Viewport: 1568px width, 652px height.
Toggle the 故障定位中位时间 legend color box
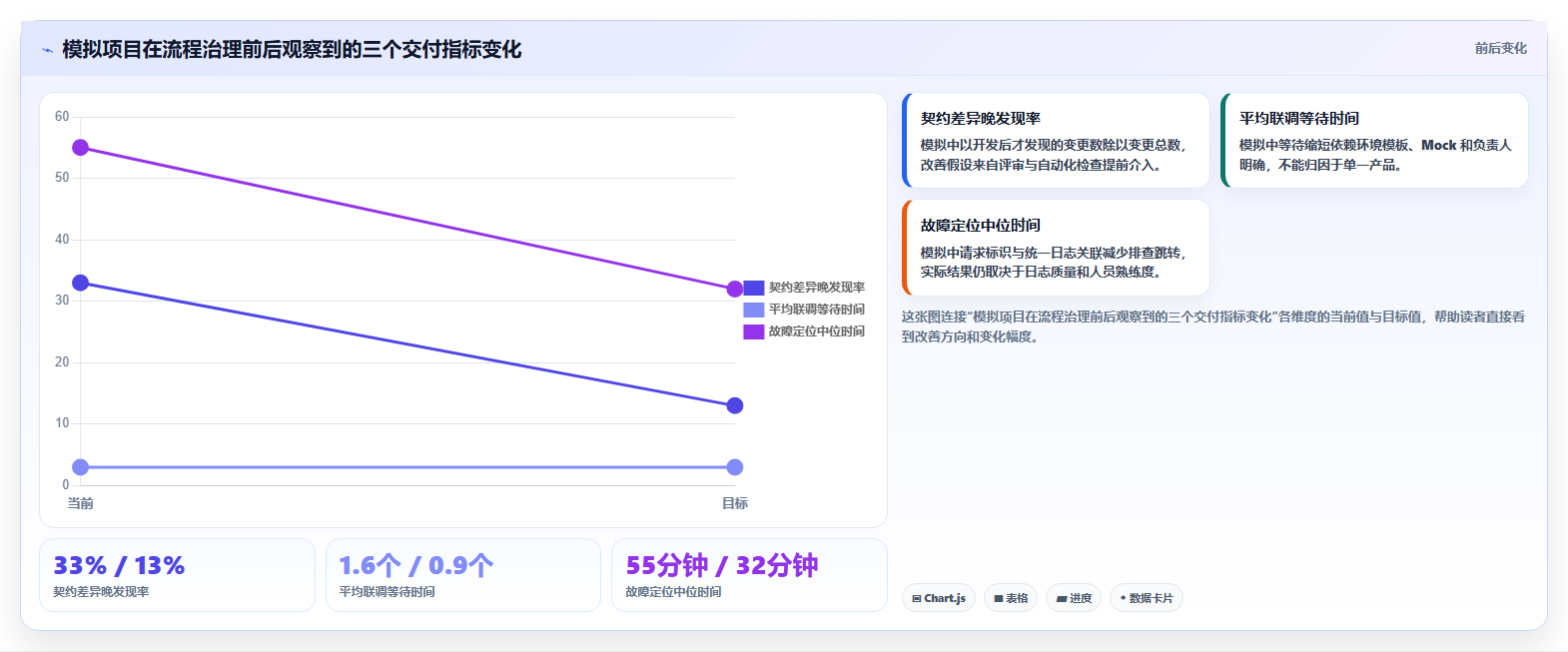754,331
